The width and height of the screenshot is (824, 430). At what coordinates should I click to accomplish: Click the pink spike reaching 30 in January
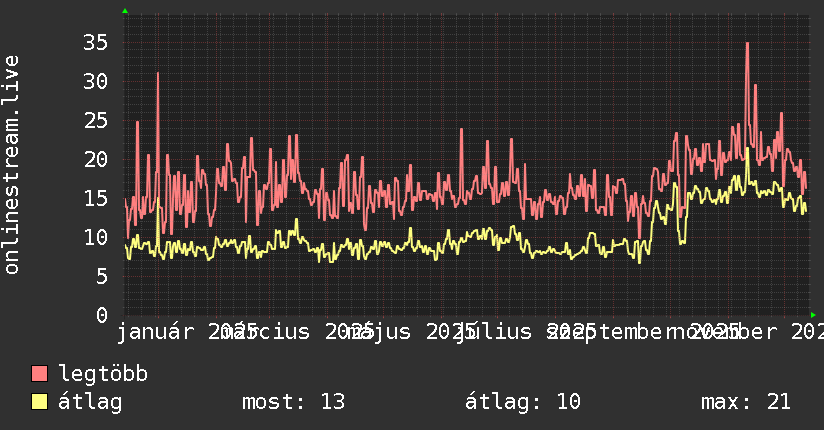[x=158, y=75]
